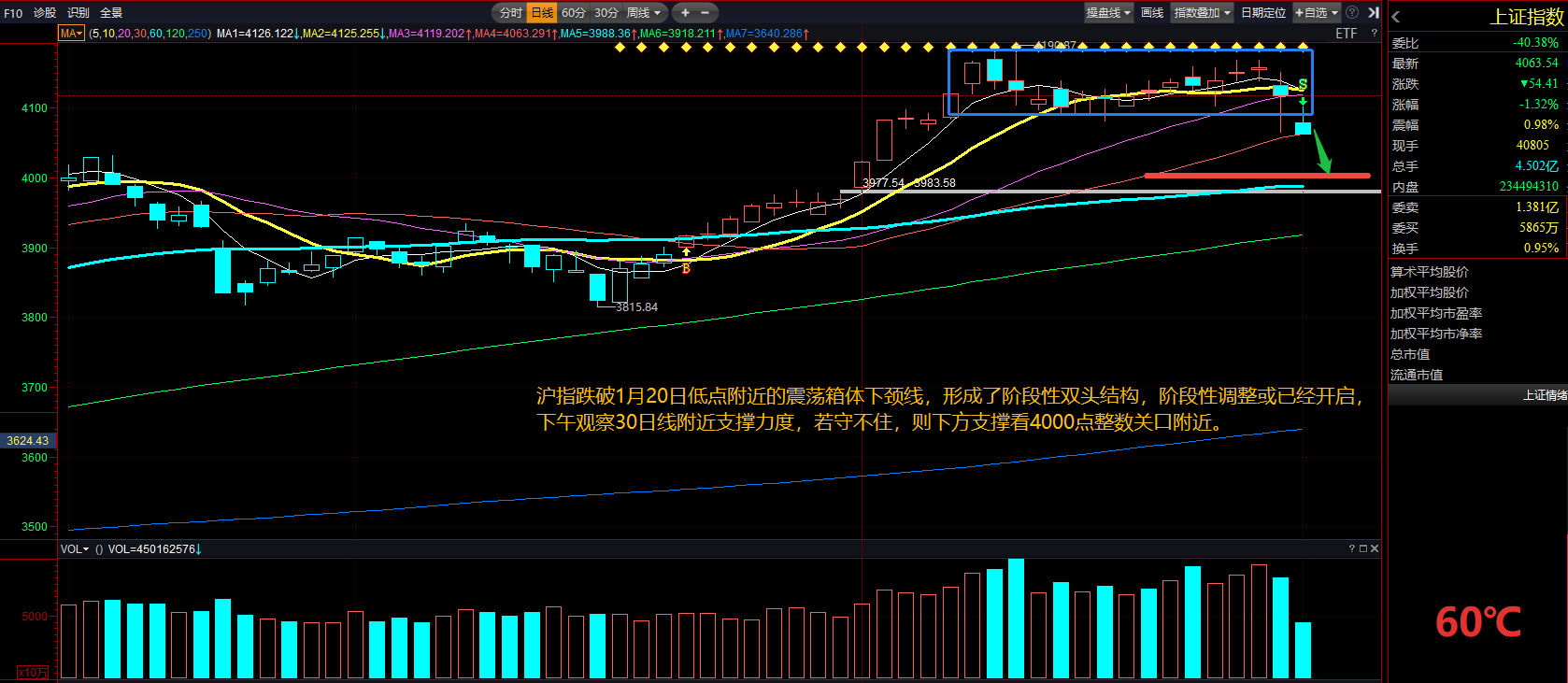The height and width of the screenshot is (683, 1568).
Task: Click the 日期定位 date locate button
Action: click(x=1262, y=12)
